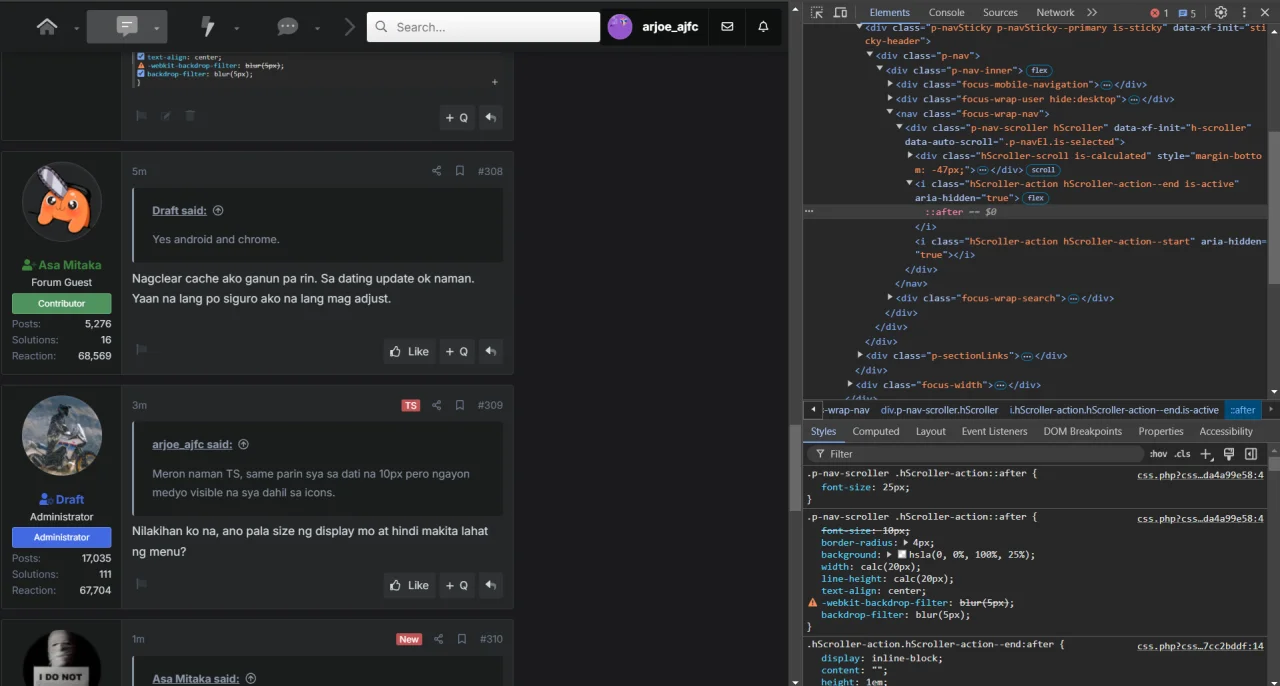This screenshot has width=1280, height=686.
Task: Open the hsla background color swatch
Action: [901, 554]
